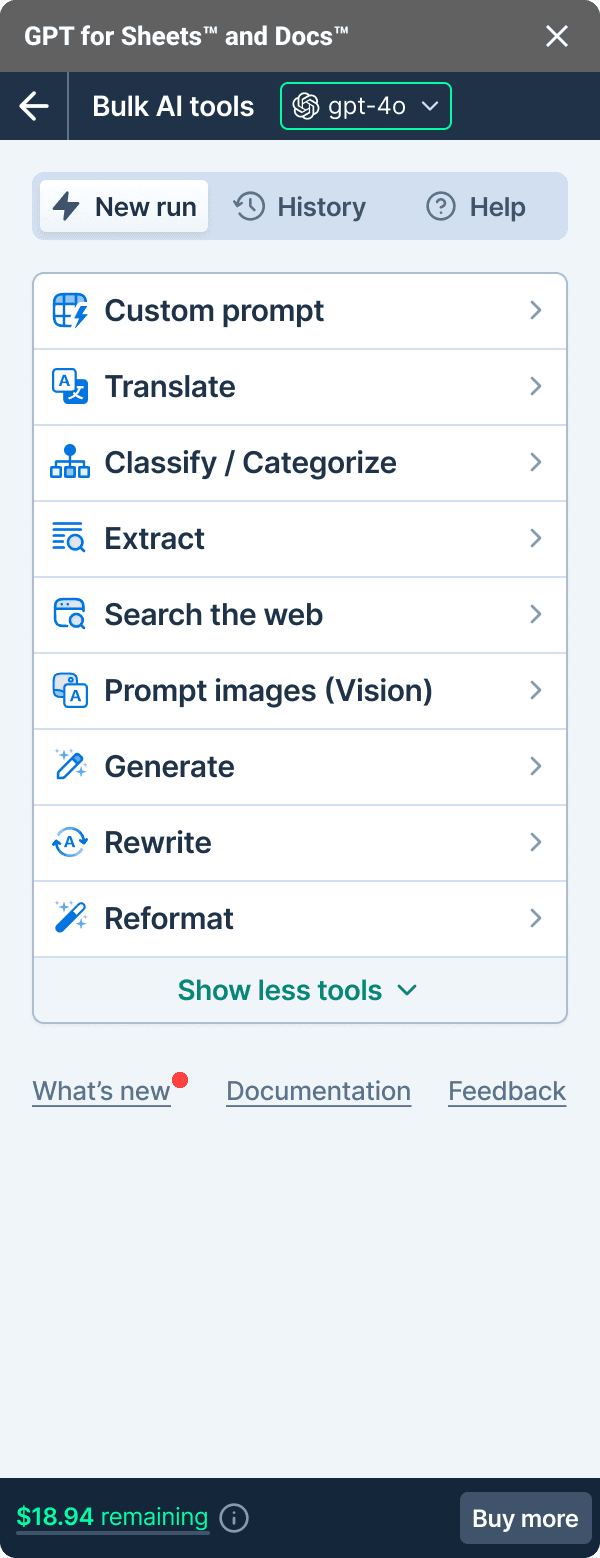Open the Help tab

(x=476, y=207)
